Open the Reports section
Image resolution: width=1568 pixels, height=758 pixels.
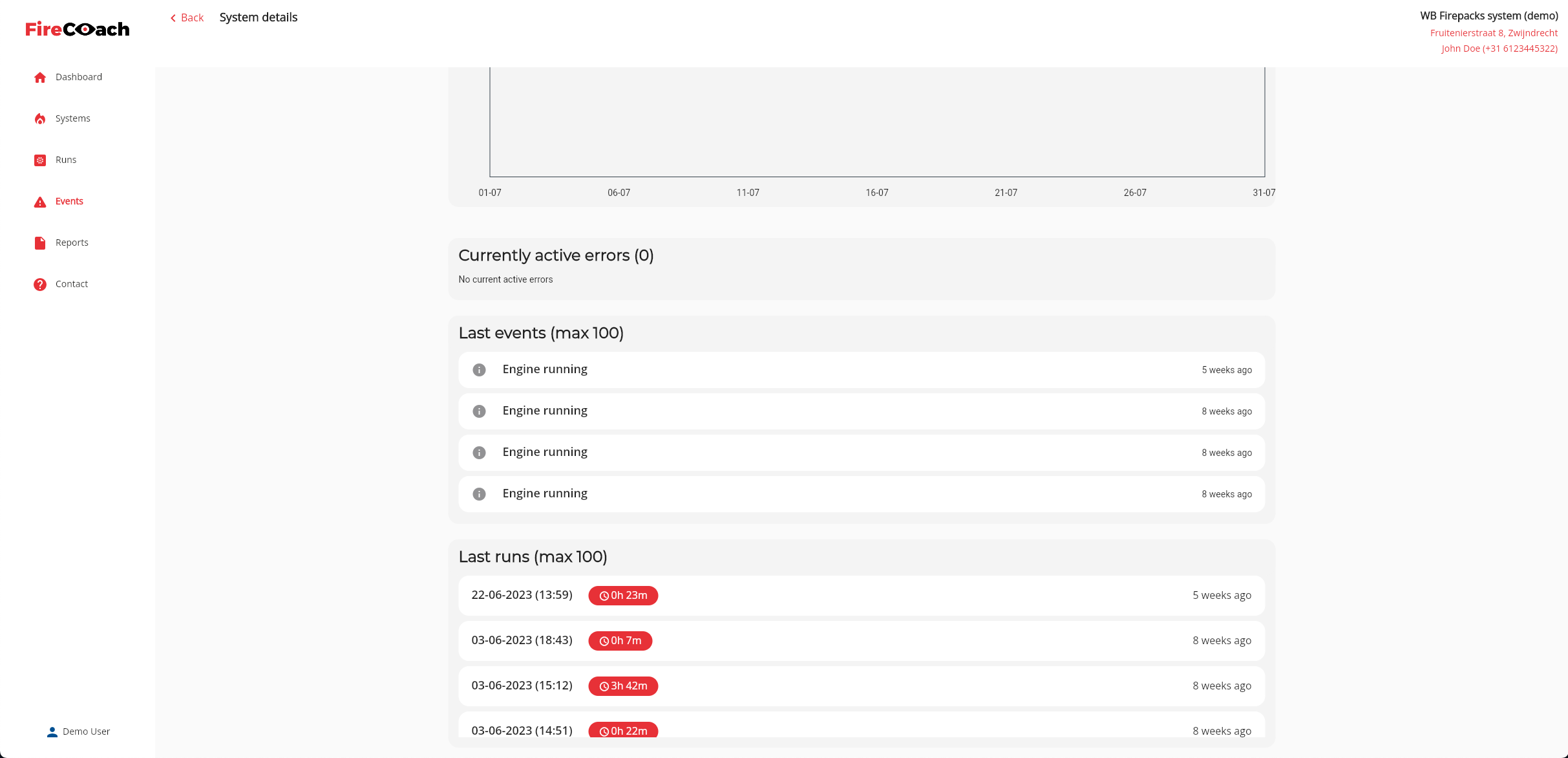click(72, 243)
